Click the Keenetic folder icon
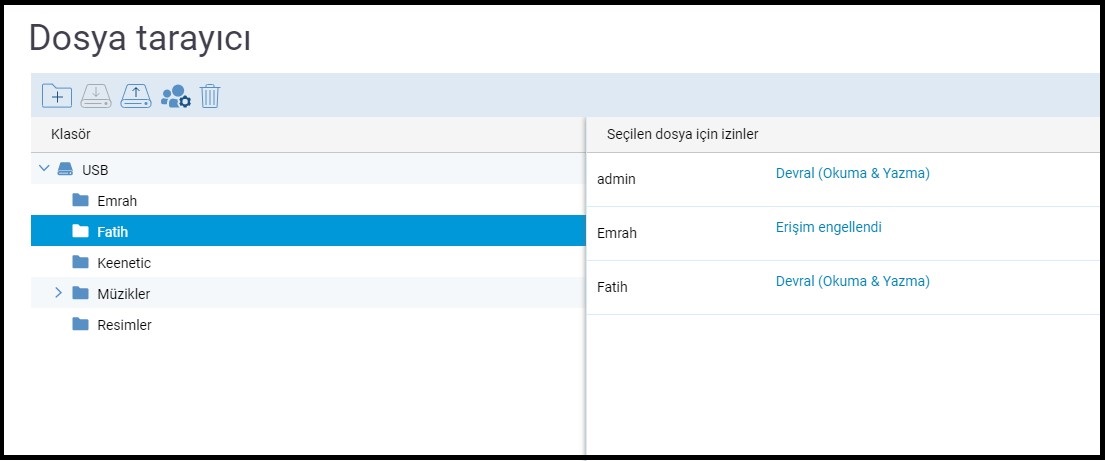Viewport: 1105px width, 461px height. click(81, 262)
